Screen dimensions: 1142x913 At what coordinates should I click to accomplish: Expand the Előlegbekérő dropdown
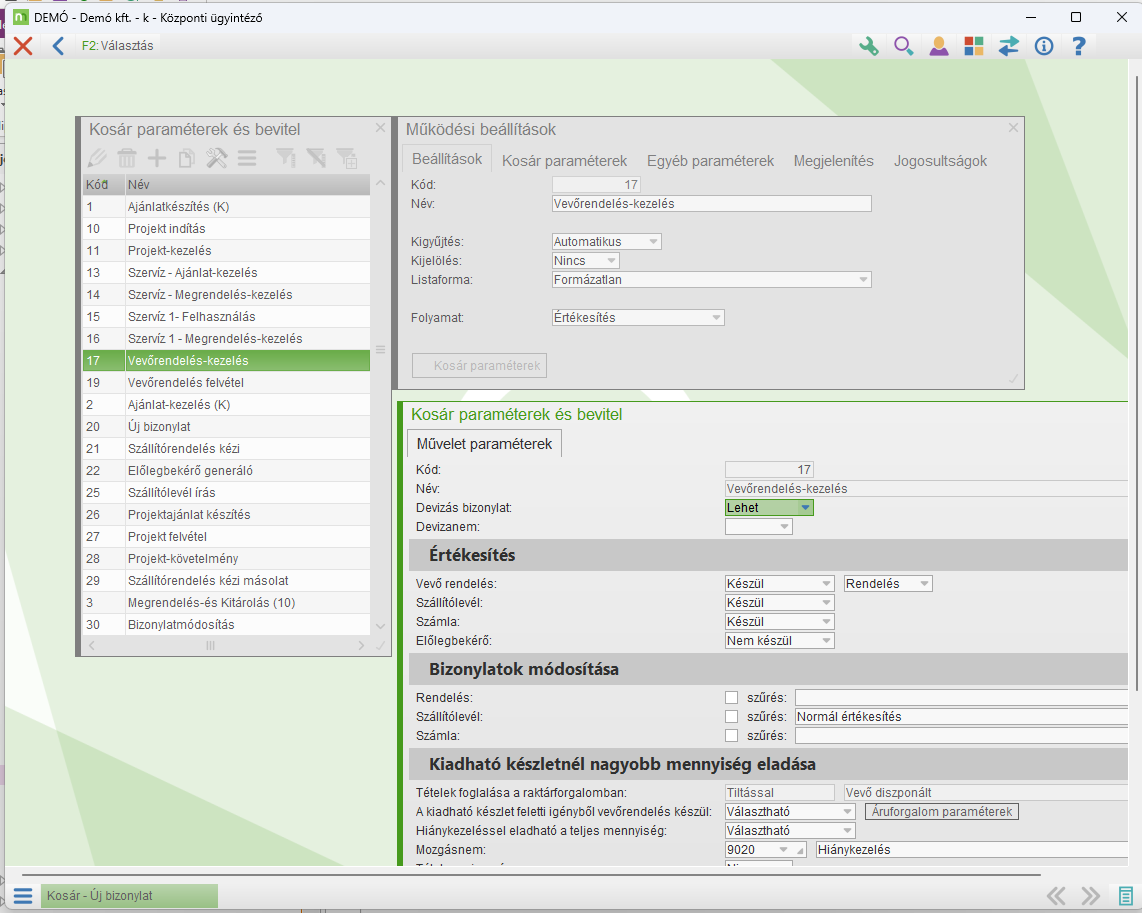[x=826, y=641]
